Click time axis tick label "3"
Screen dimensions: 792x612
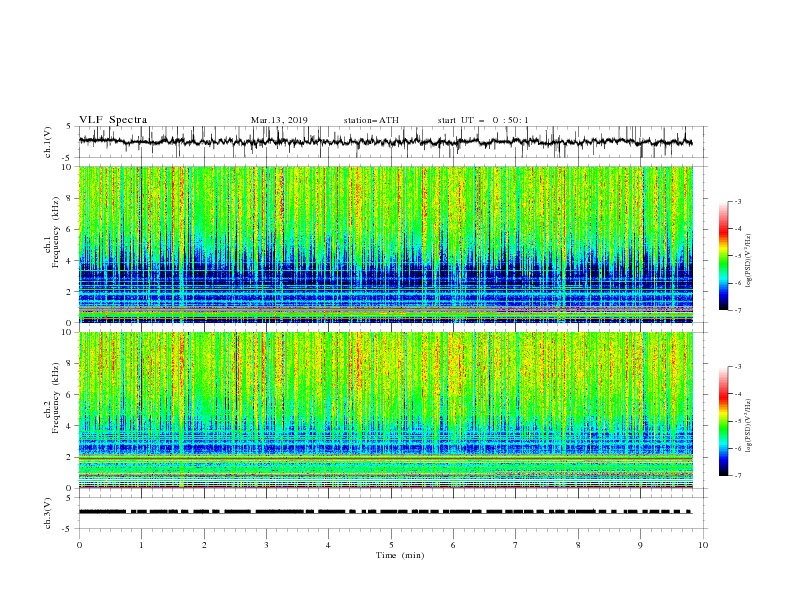click(266, 545)
